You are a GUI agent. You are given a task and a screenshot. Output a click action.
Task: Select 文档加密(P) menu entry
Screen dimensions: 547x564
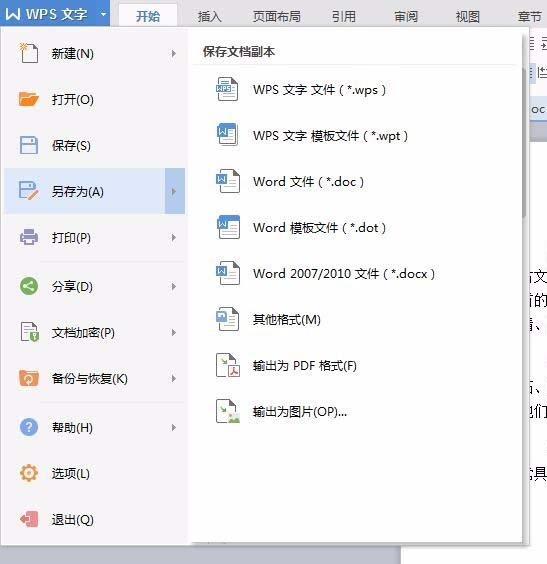pyautogui.click(x=95, y=332)
